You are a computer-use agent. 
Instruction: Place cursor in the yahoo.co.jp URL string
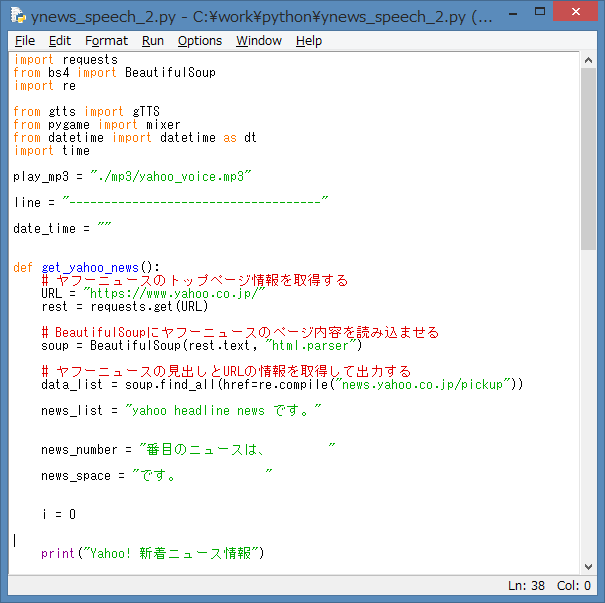pos(175,294)
